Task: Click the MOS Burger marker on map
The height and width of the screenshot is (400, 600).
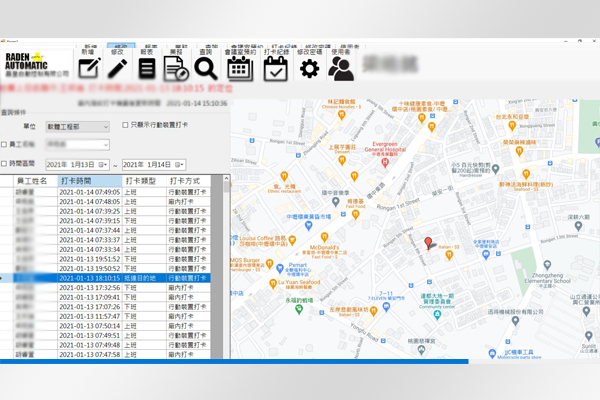Action: [x=269, y=263]
